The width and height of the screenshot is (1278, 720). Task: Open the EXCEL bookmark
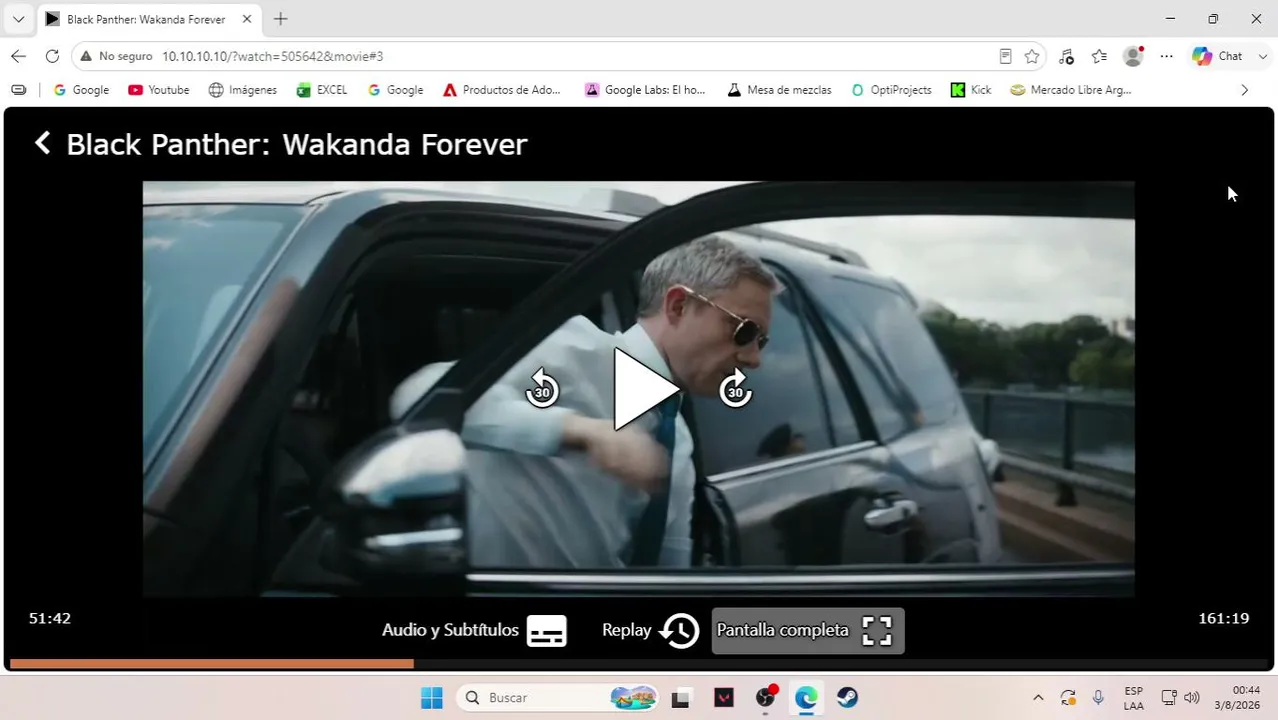[322, 90]
